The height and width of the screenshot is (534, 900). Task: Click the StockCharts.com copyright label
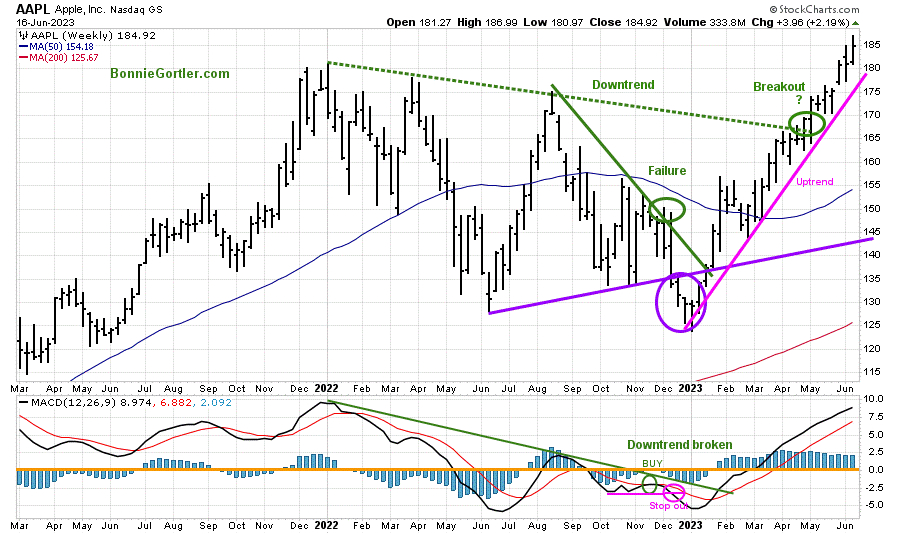click(814, 9)
